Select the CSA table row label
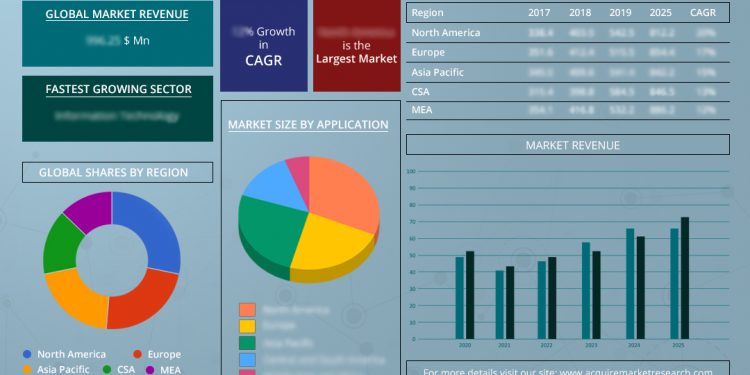Image resolution: width=750 pixels, height=375 pixels. pyautogui.click(x=420, y=91)
